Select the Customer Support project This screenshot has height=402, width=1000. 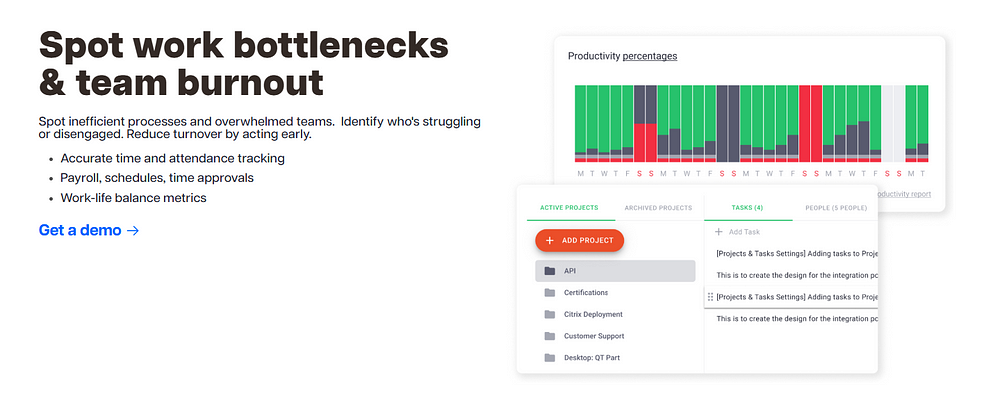(x=615, y=336)
